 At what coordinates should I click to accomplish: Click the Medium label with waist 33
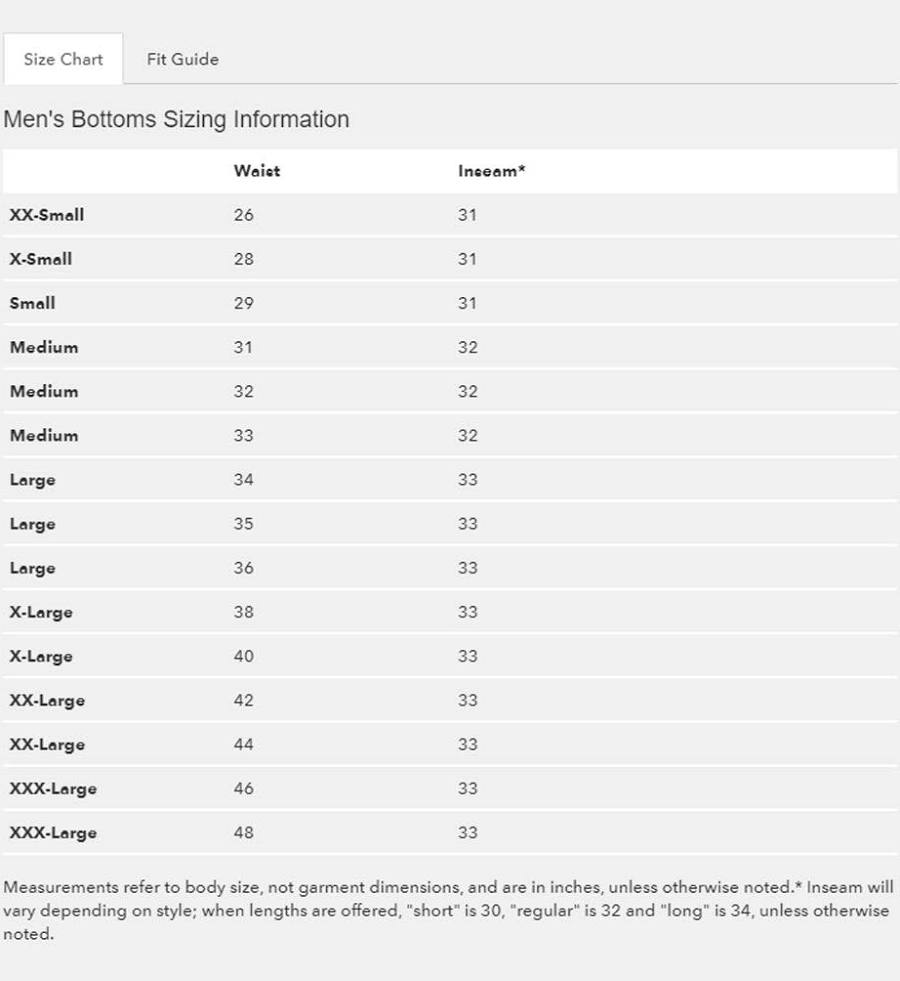point(44,435)
